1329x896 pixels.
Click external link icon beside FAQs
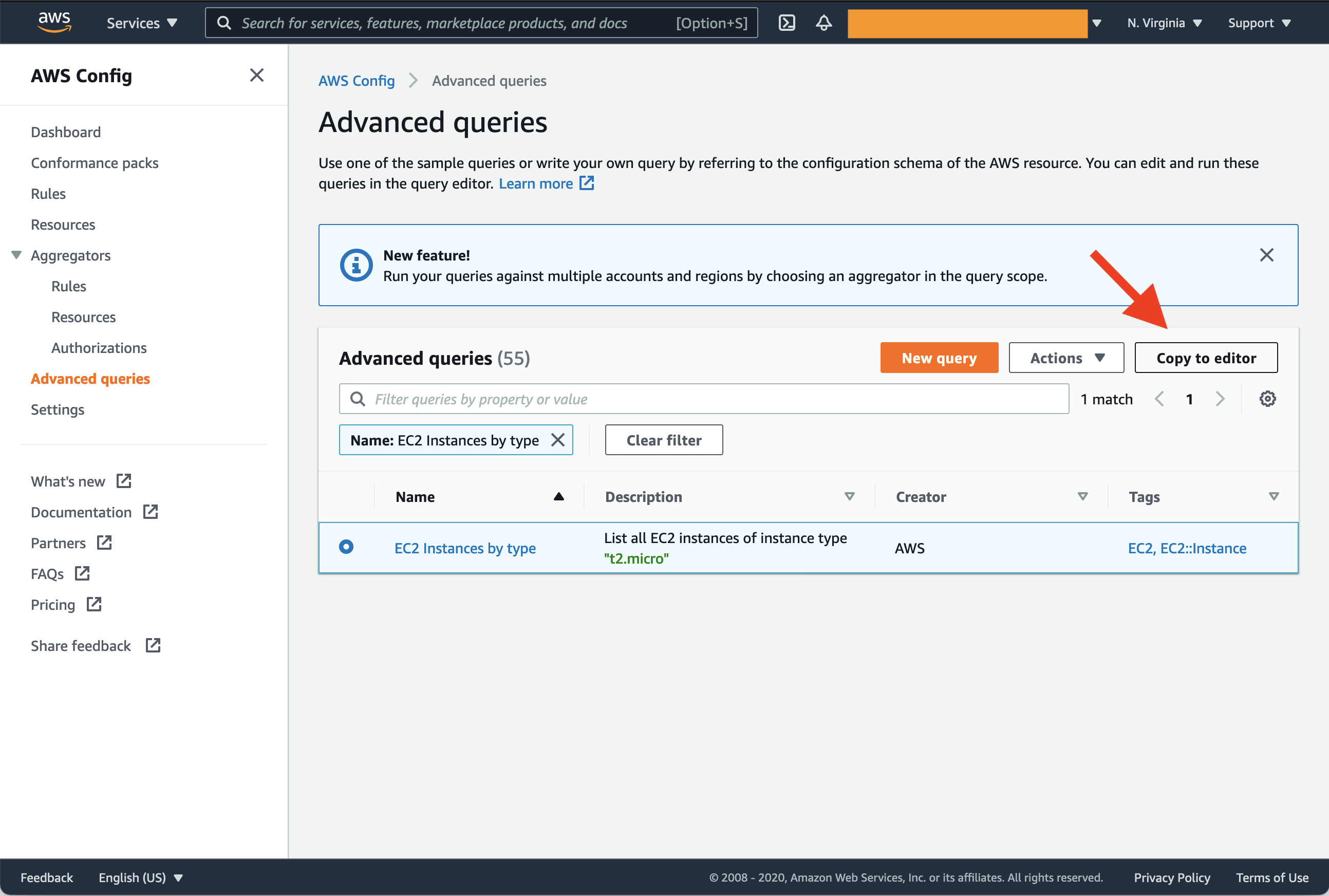click(82, 573)
